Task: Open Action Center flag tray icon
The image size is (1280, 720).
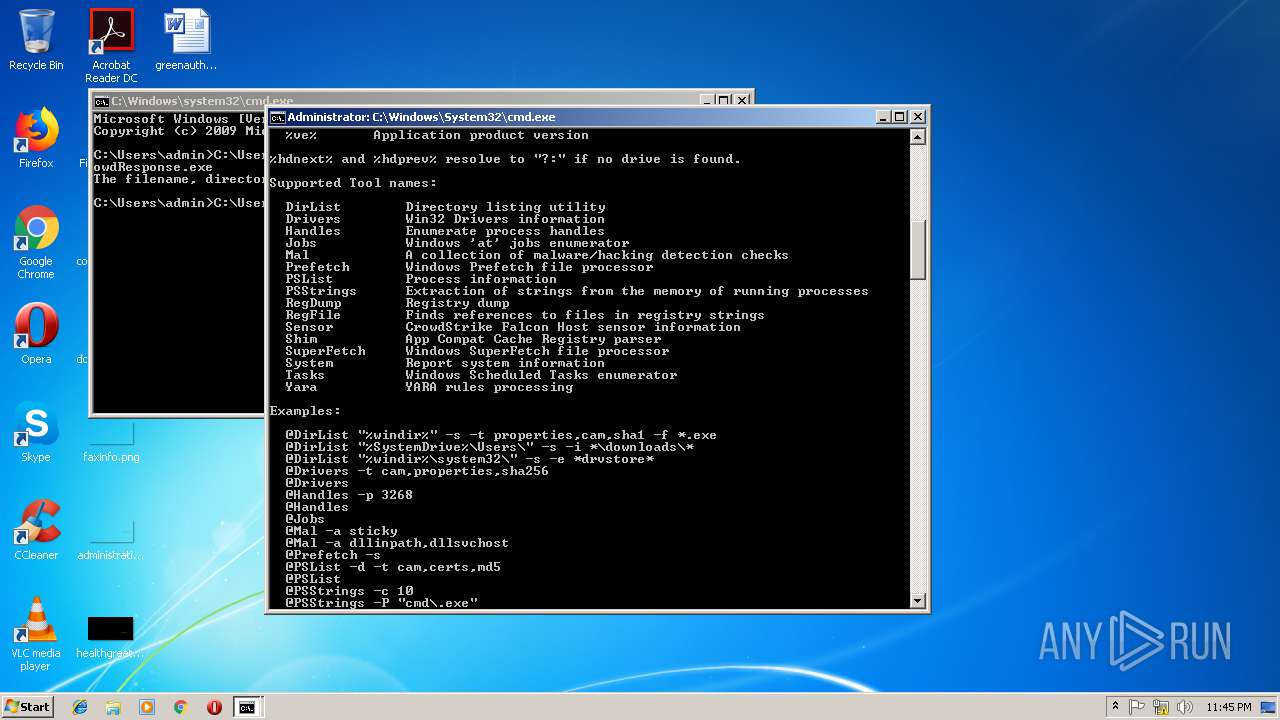Action: [1138, 707]
